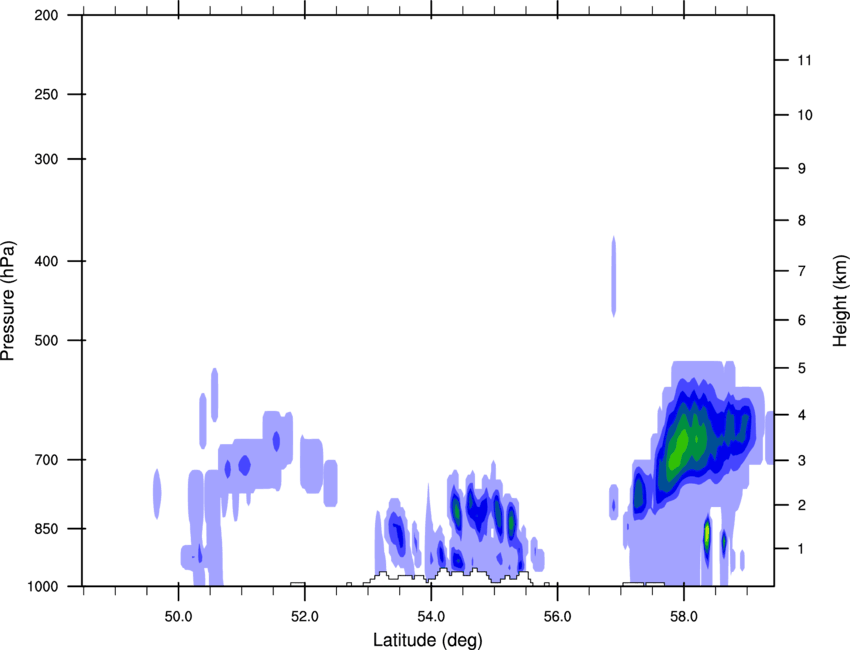
Task: Select the 850 pressure tick label
Action: (46, 529)
